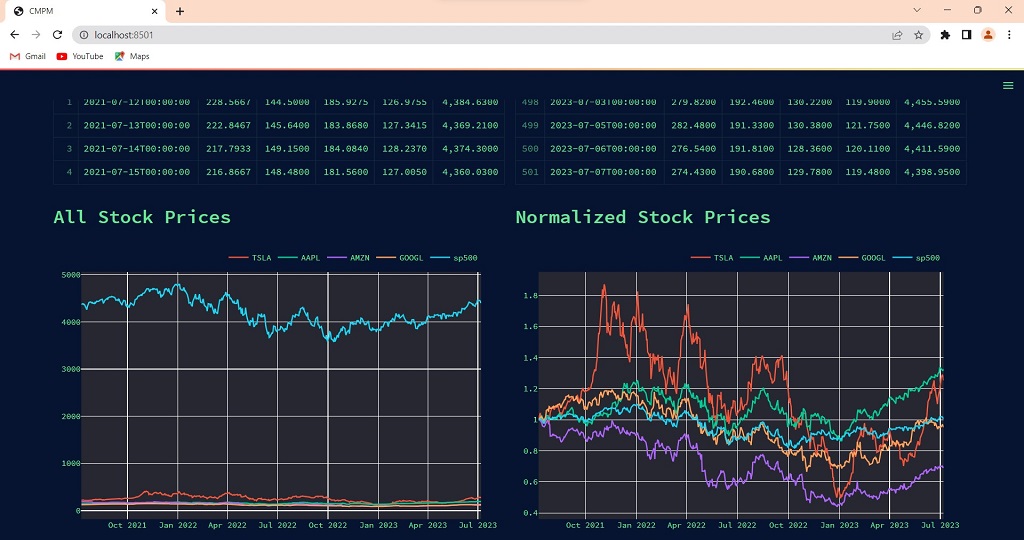Toggle AMZN in Normalized Stock Prices legend
Screen dimensions: 1024x540
click(x=810, y=258)
